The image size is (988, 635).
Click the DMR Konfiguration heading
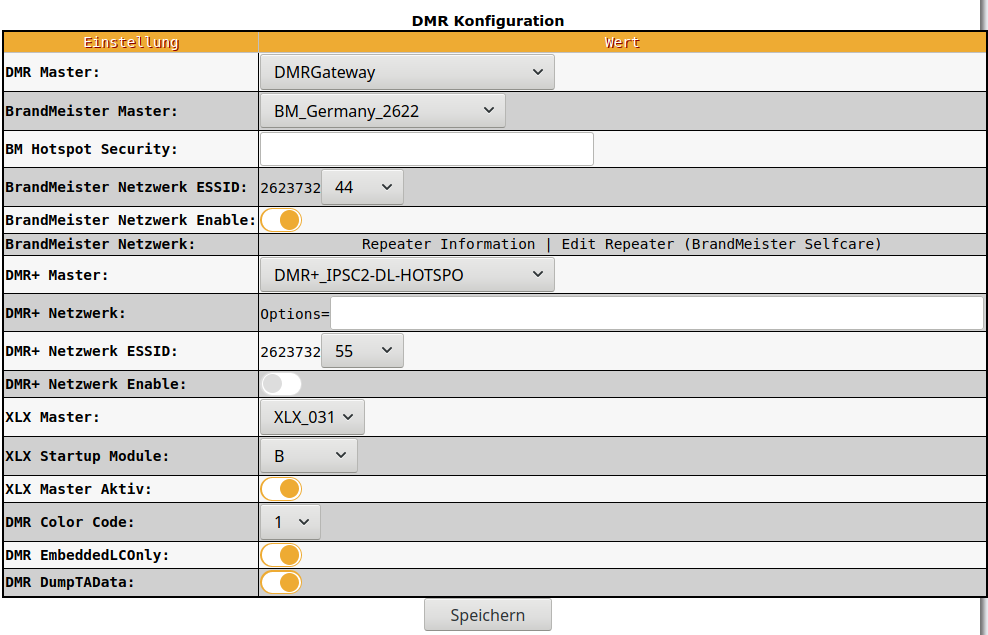tap(488, 21)
